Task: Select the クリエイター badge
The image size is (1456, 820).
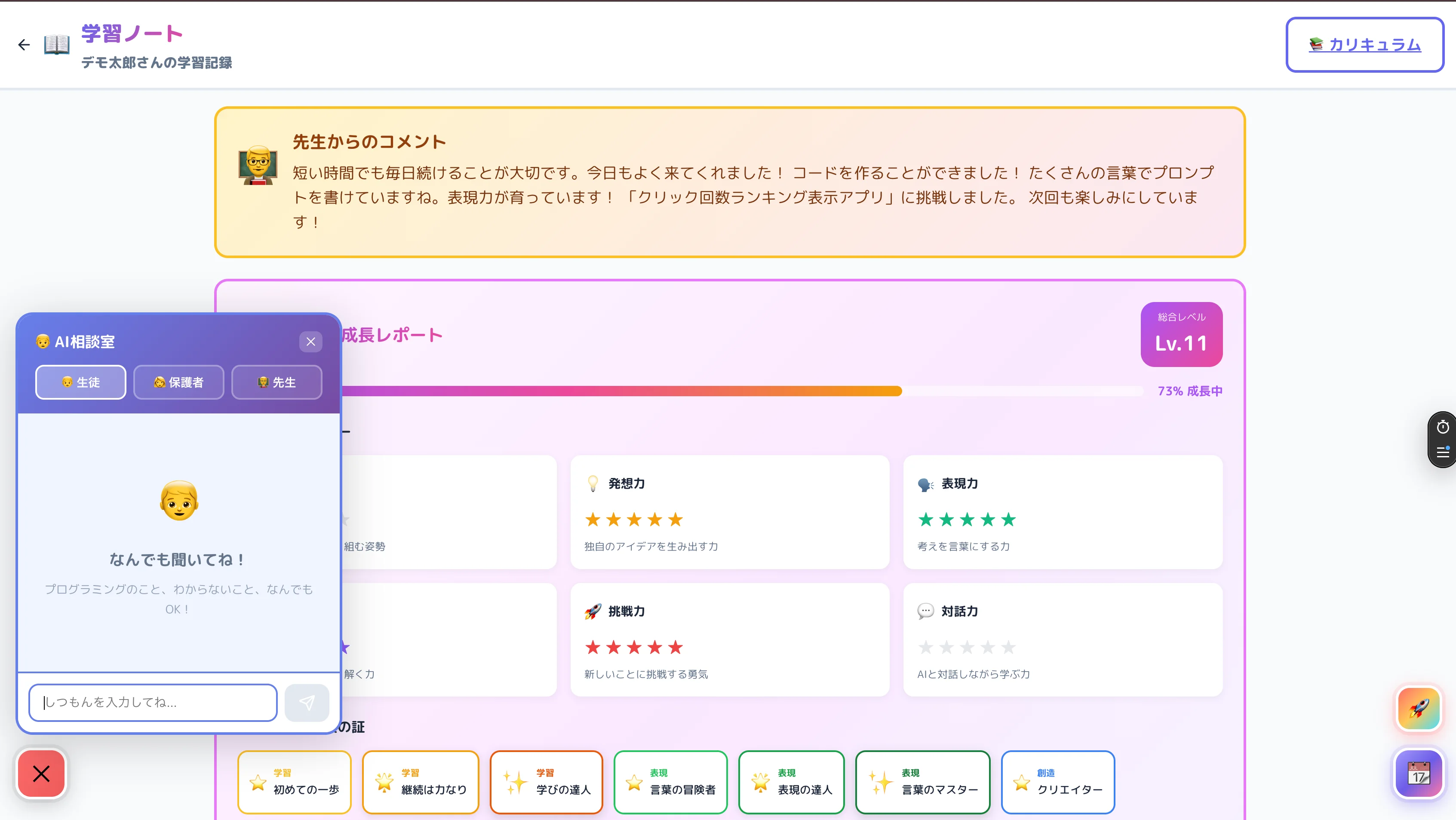Action: [1057, 782]
